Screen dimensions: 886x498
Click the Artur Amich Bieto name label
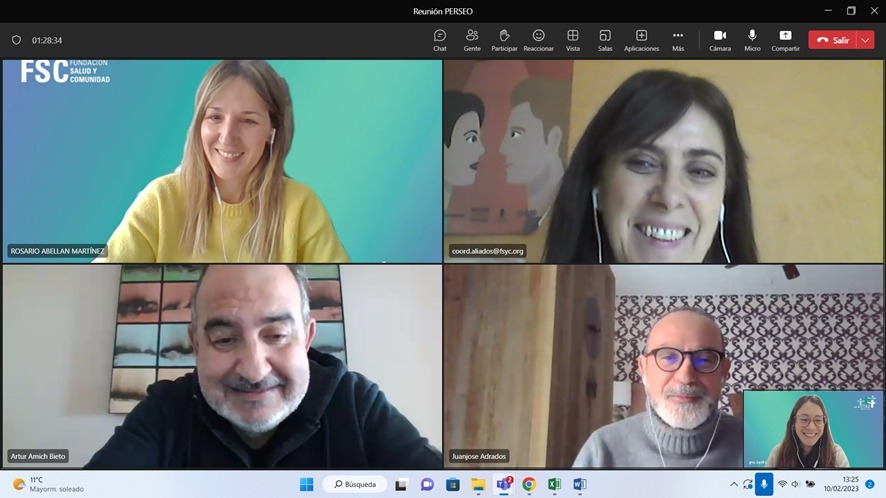(x=38, y=456)
